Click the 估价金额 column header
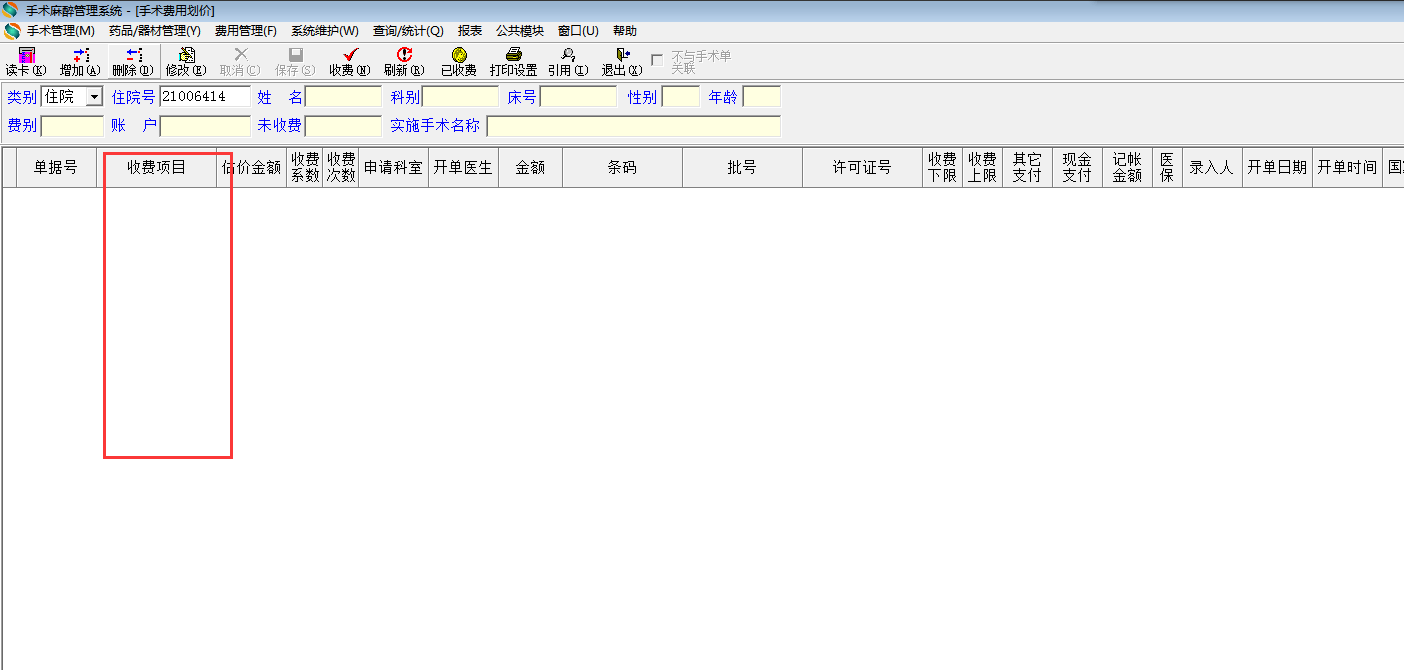1404x670 pixels. click(x=252, y=167)
